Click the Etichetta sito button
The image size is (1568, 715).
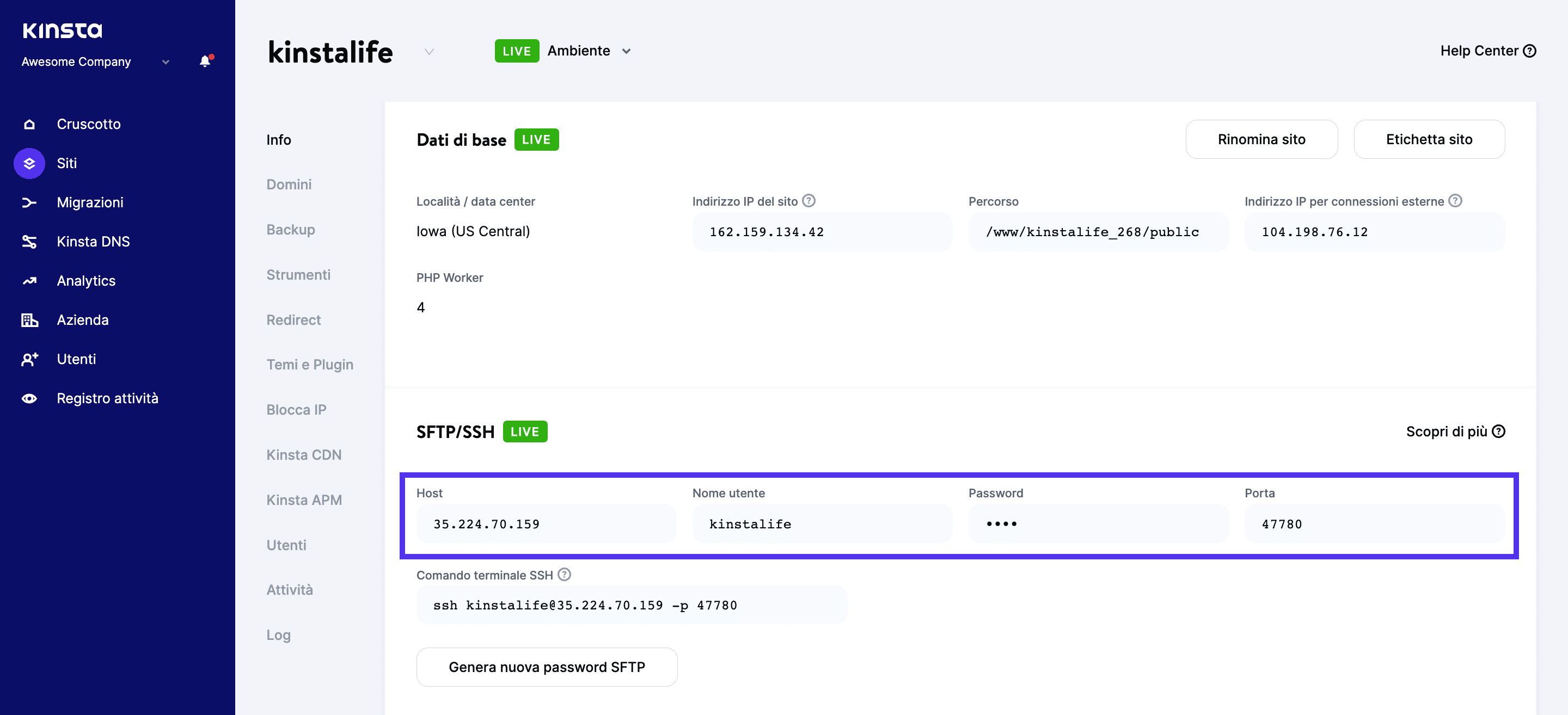(x=1429, y=139)
